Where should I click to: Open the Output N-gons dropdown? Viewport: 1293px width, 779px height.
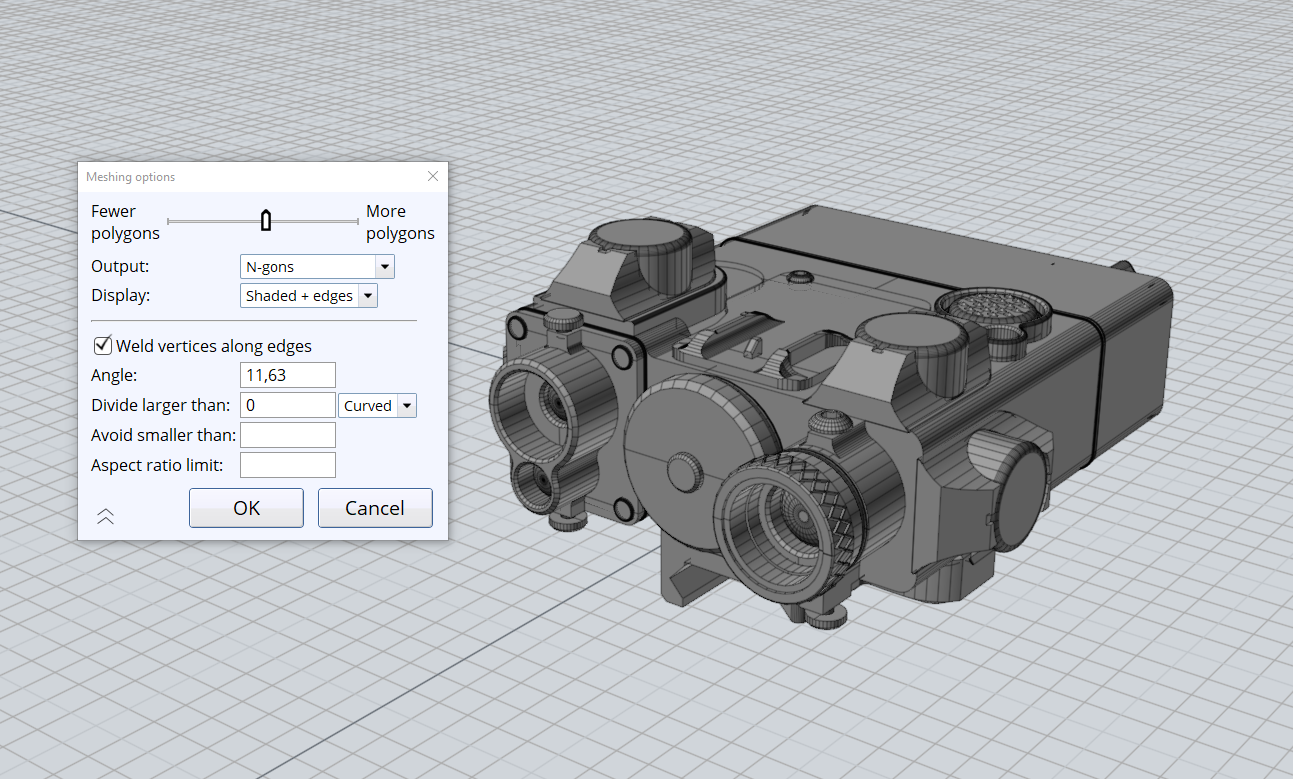(383, 267)
